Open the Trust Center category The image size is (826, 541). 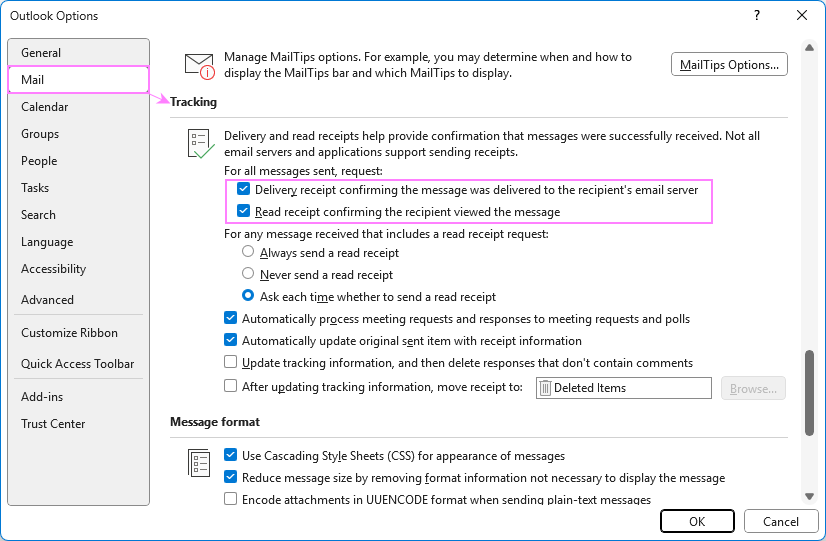[78, 424]
